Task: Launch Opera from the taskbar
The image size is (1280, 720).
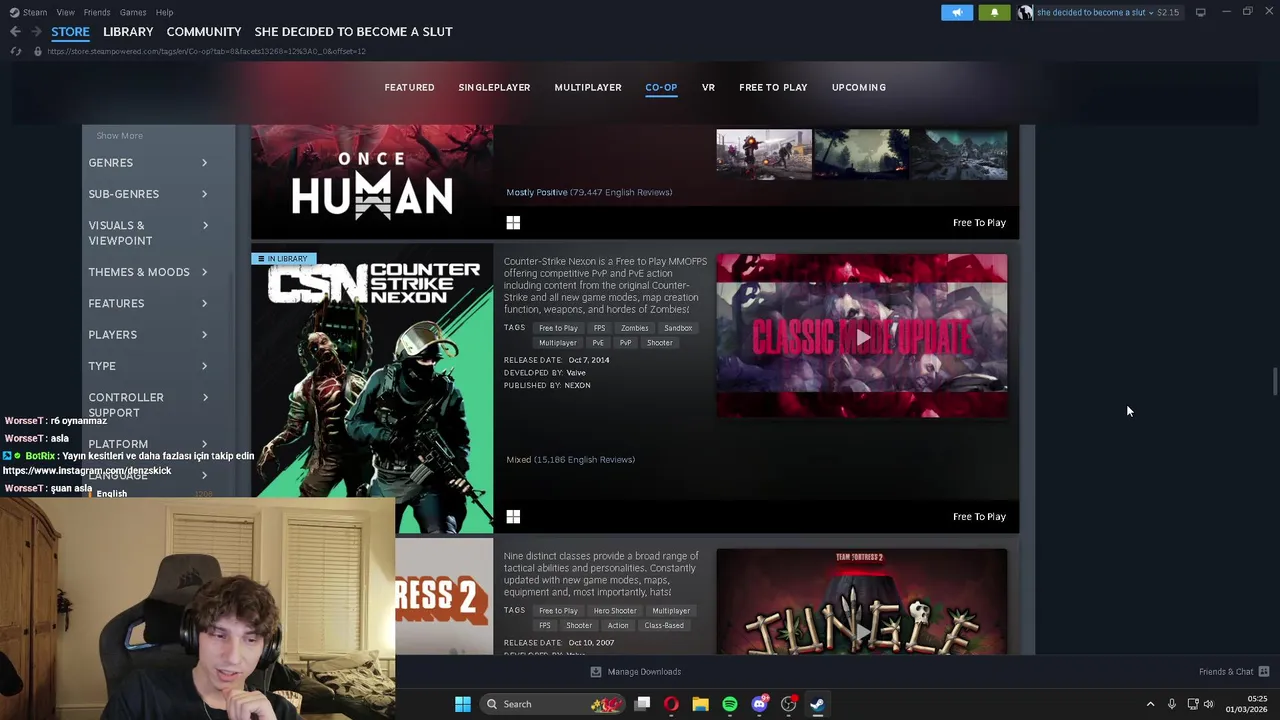Action: 671,704
